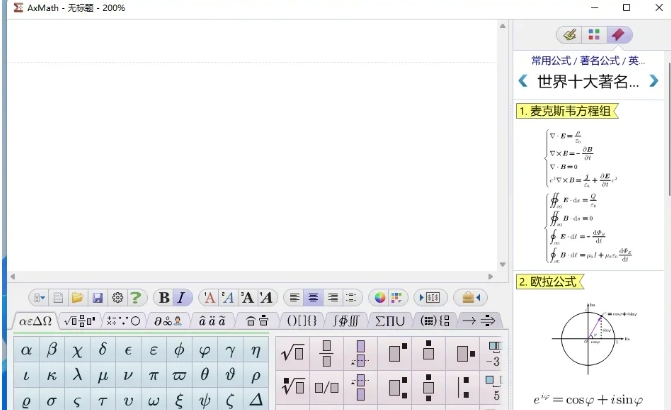Insert the superscript template
The width and height of the screenshot is (671, 410).
click(397, 354)
